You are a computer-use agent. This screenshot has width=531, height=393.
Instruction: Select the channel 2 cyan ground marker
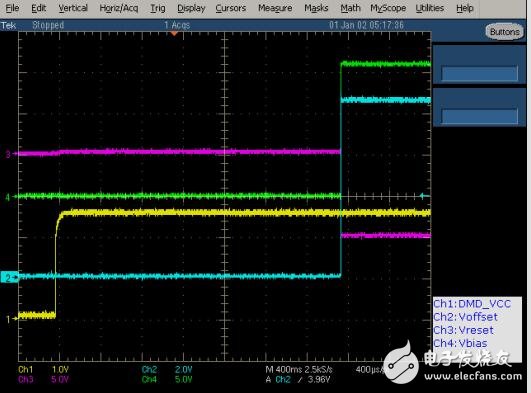coord(9,277)
